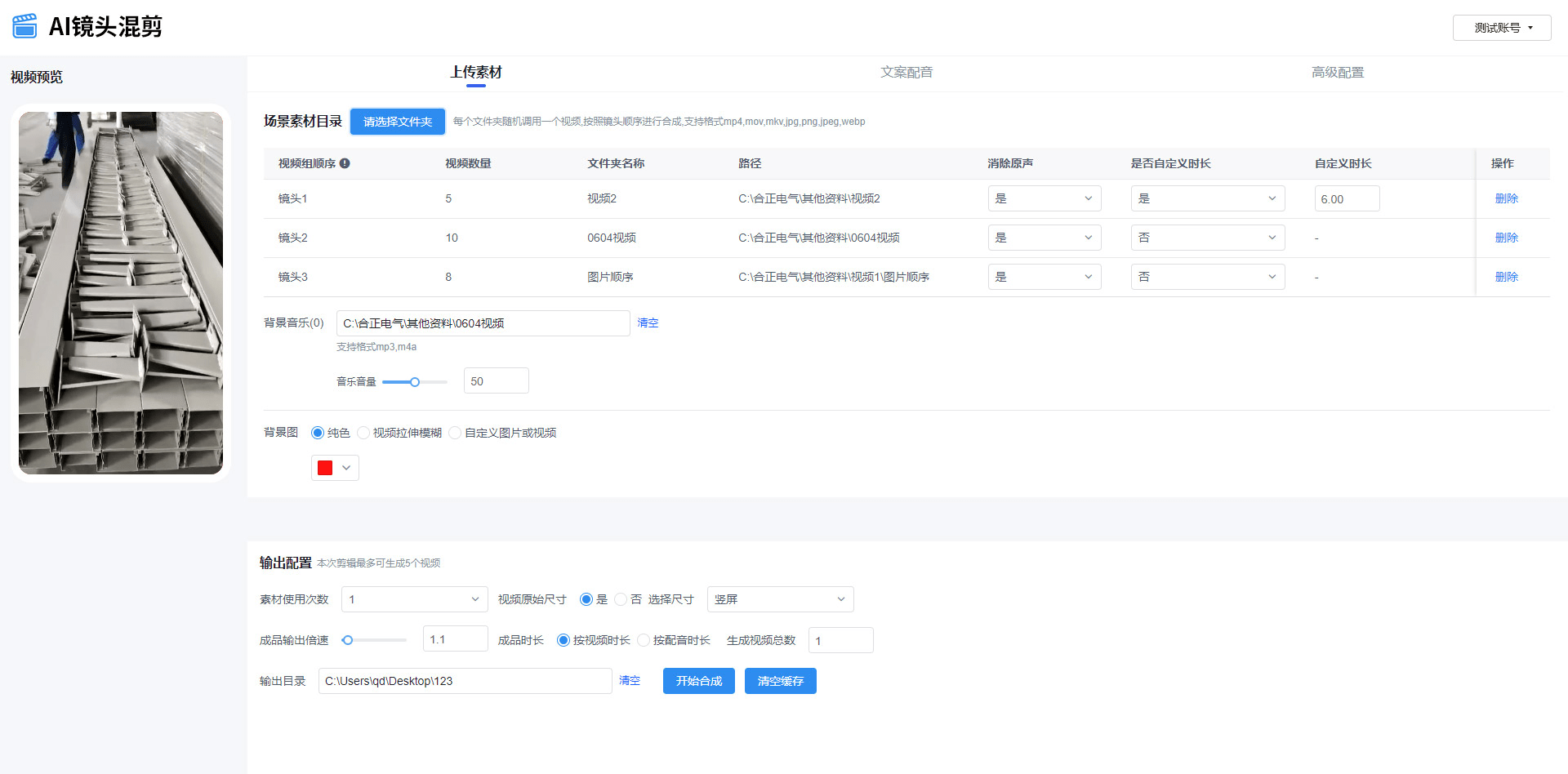The width and height of the screenshot is (1568, 774).
Task: Select the 按配音时长 radio button
Action: (x=644, y=640)
